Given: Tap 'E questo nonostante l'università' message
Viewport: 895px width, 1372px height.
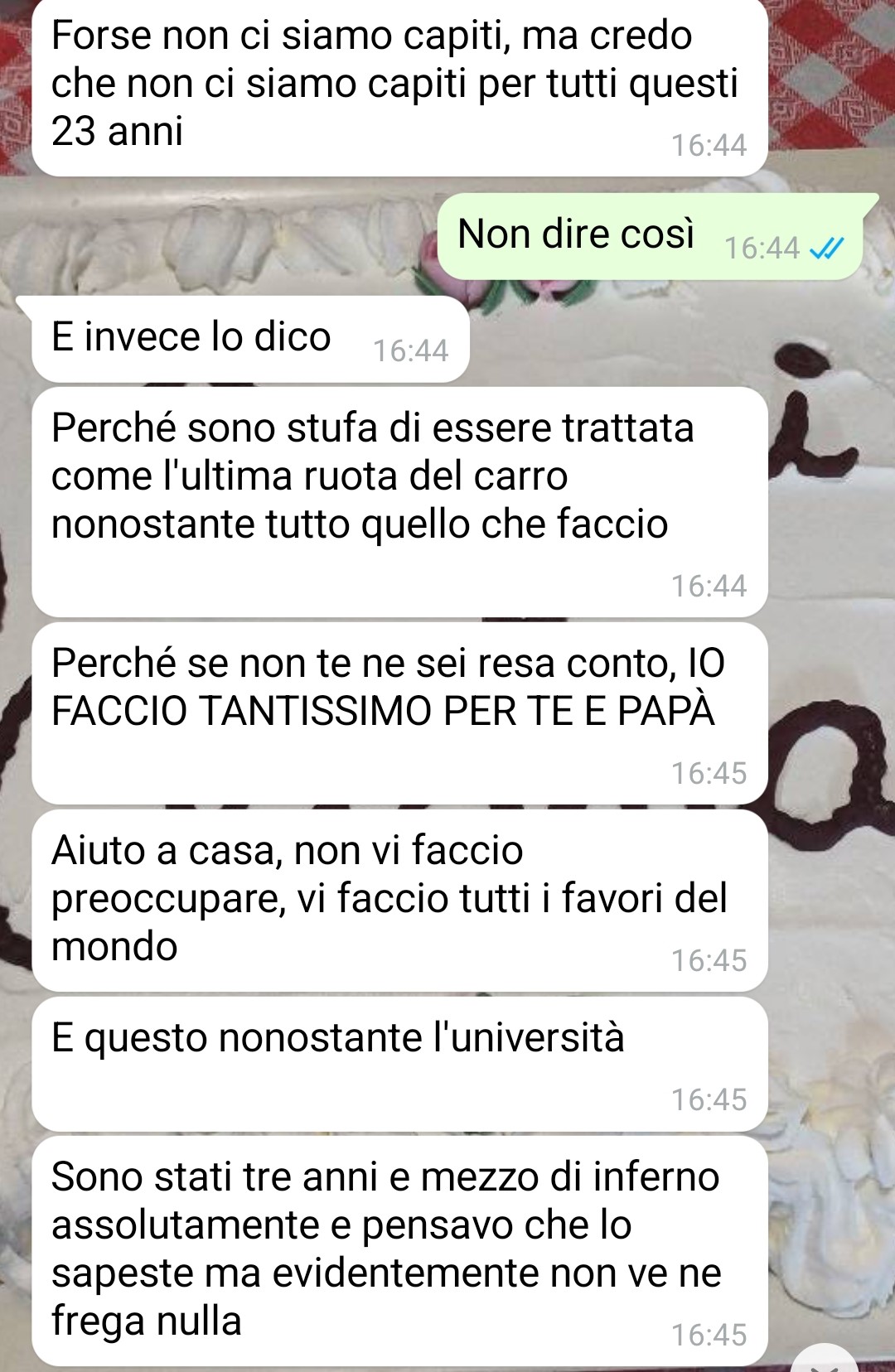Looking at the screenshot, I should 399,1064.
